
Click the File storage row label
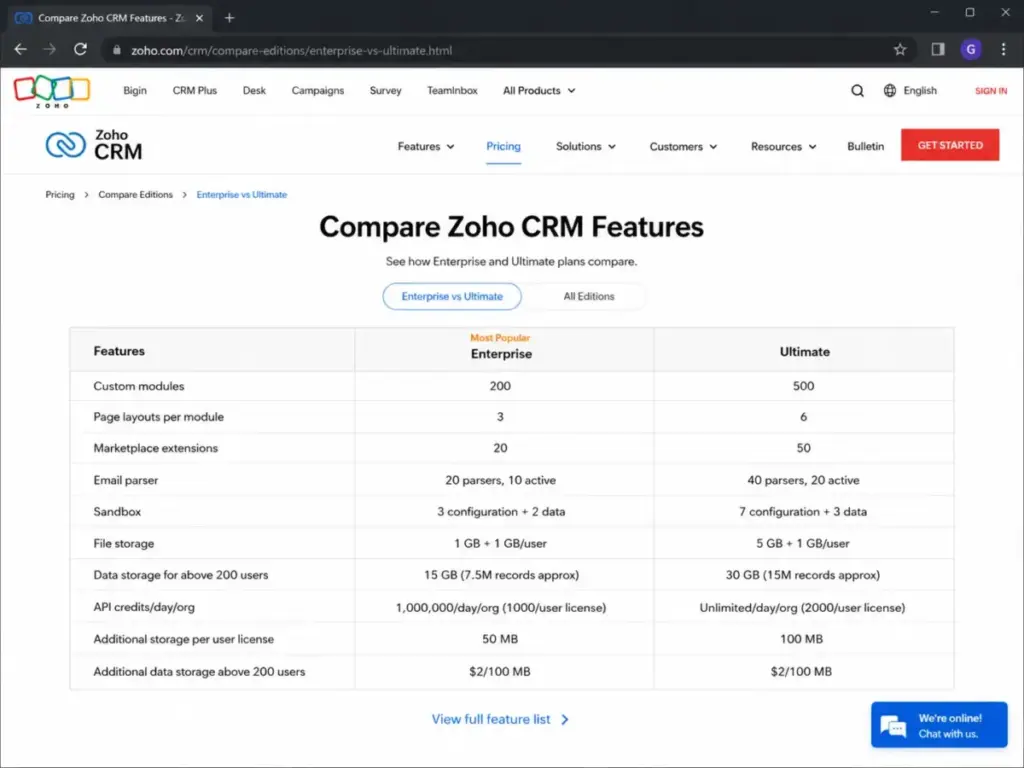pyautogui.click(x=123, y=543)
